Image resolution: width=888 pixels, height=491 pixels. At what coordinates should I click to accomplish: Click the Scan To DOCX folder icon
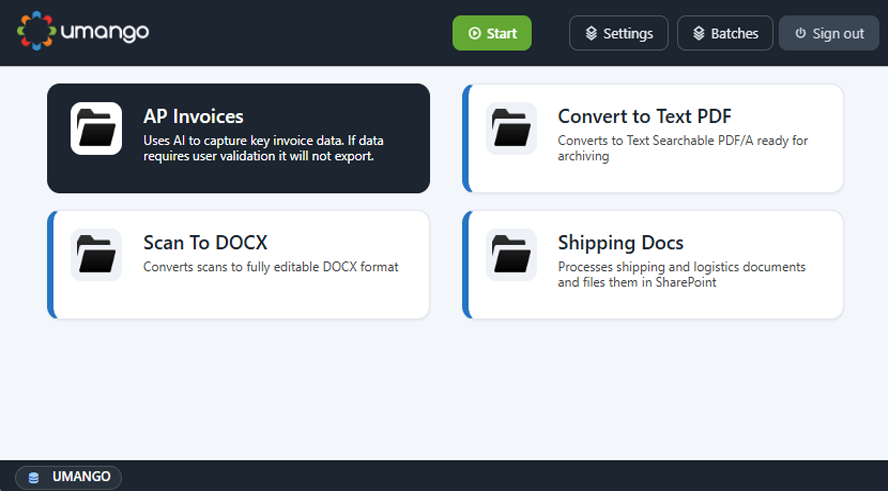tap(96, 255)
